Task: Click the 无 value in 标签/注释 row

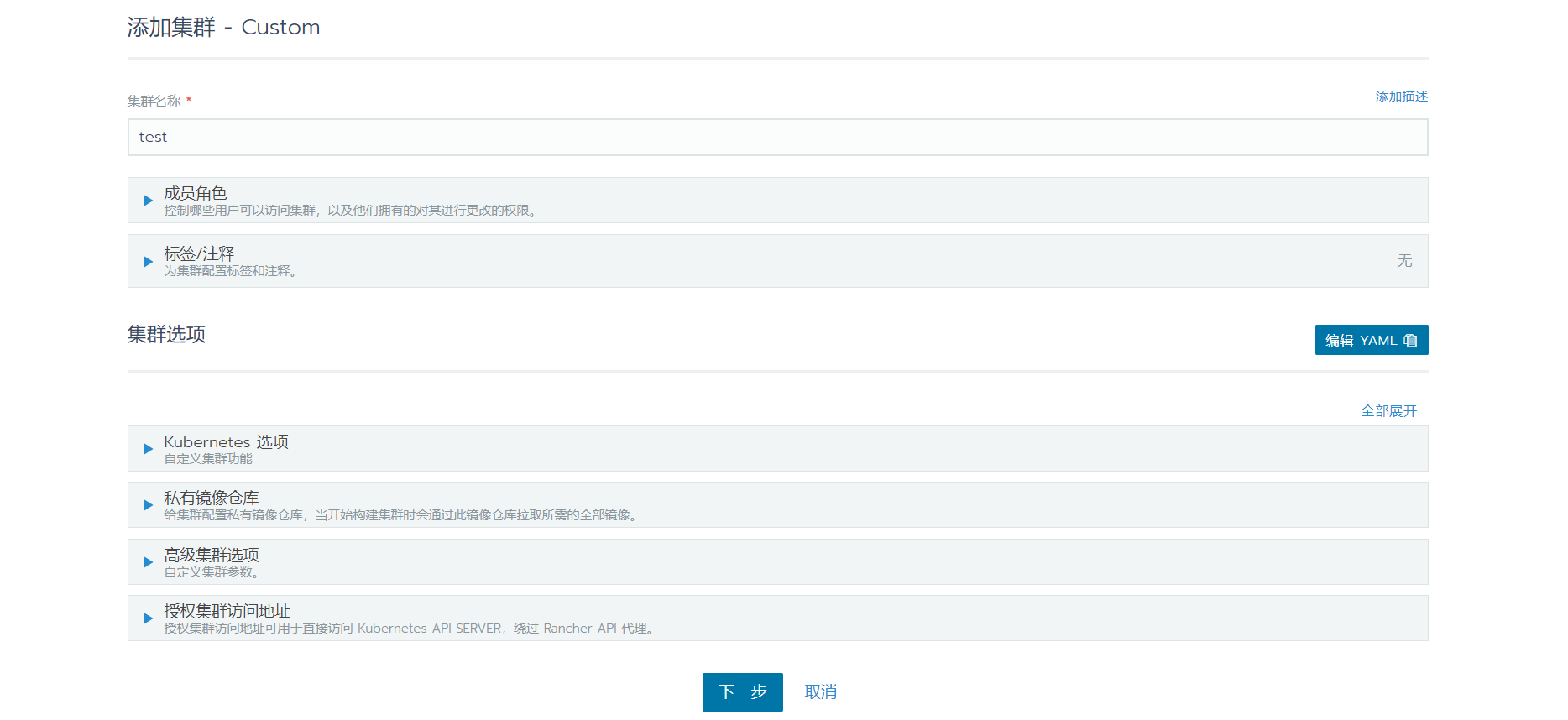Action: [x=1404, y=261]
